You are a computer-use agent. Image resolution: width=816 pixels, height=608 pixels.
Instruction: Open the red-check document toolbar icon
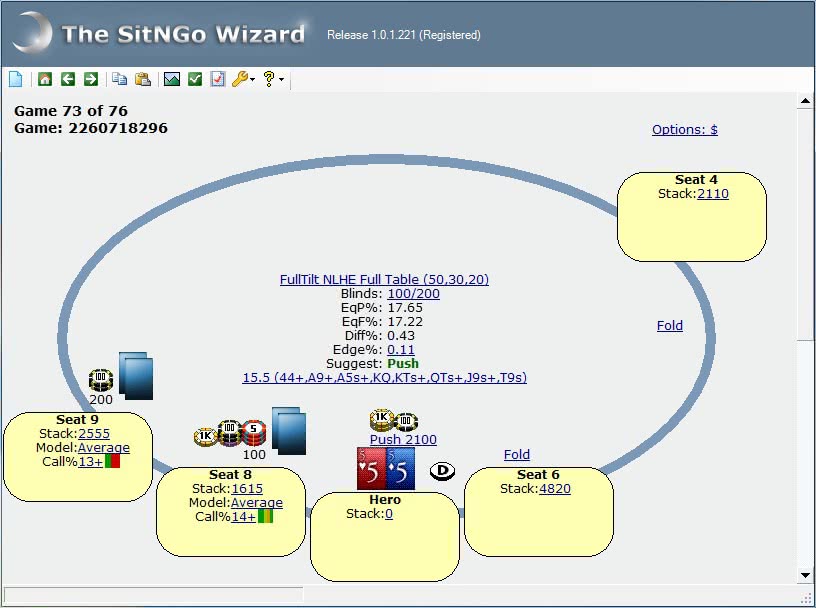click(218, 79)
